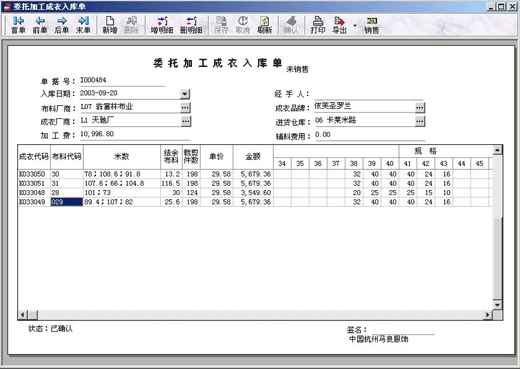Click the size 38 column header
Image resolution: width=520 pixels, height=369 pixels.
(354, 164)
